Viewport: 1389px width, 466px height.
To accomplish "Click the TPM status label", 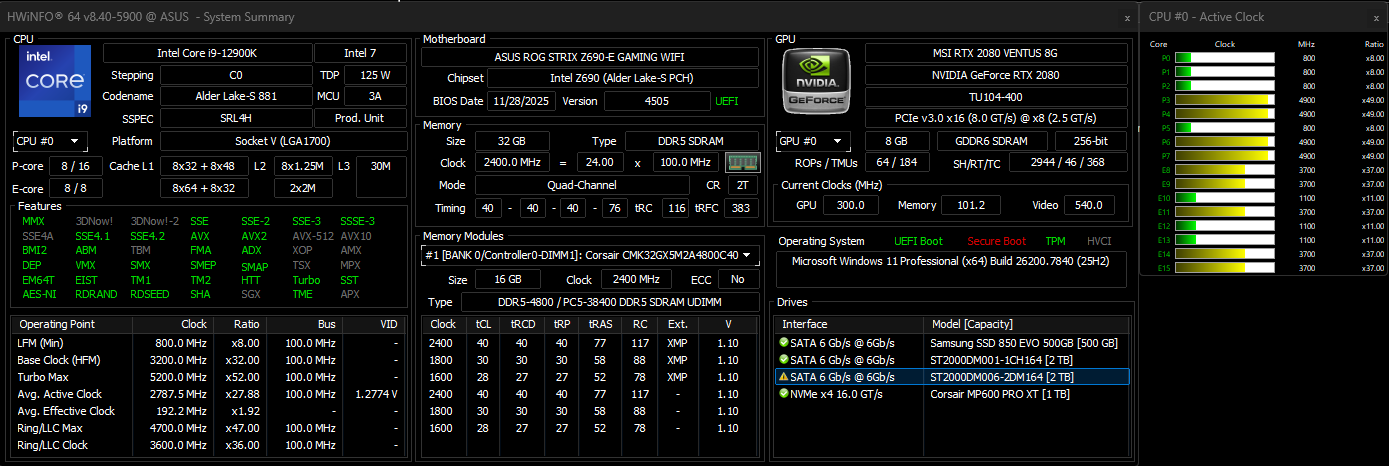I will click(x=1055, y=241).
